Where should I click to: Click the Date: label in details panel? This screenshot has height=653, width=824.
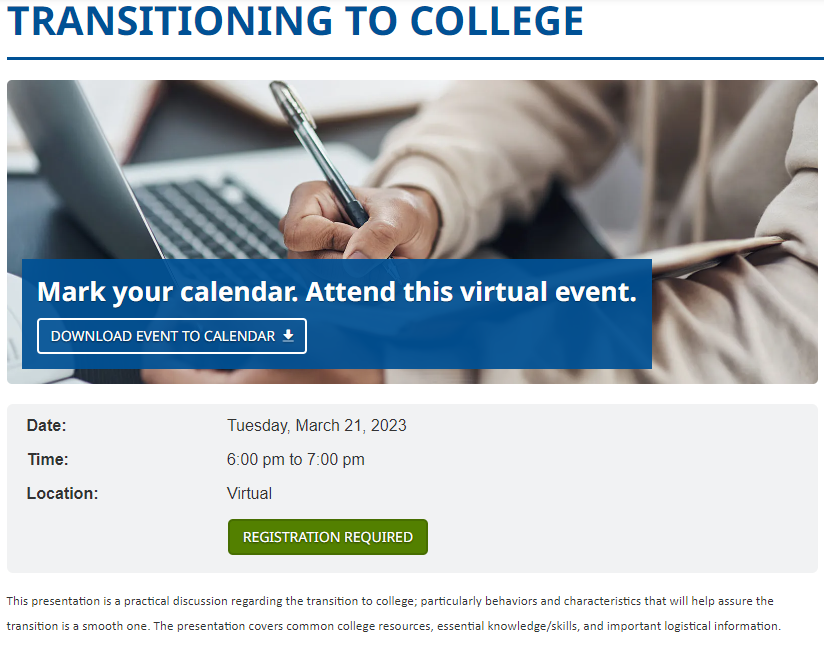47,426
